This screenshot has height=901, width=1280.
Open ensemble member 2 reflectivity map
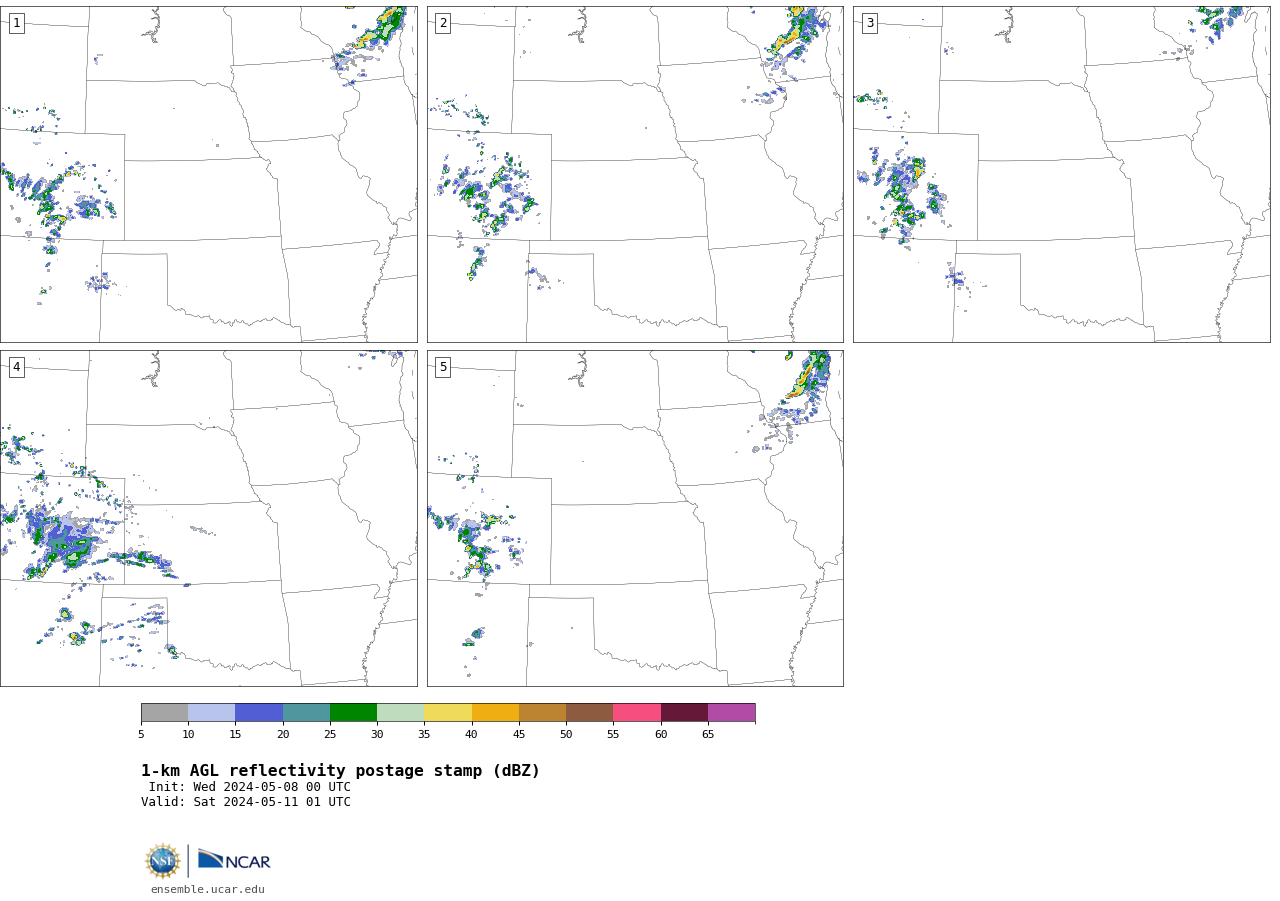point(635,174)
